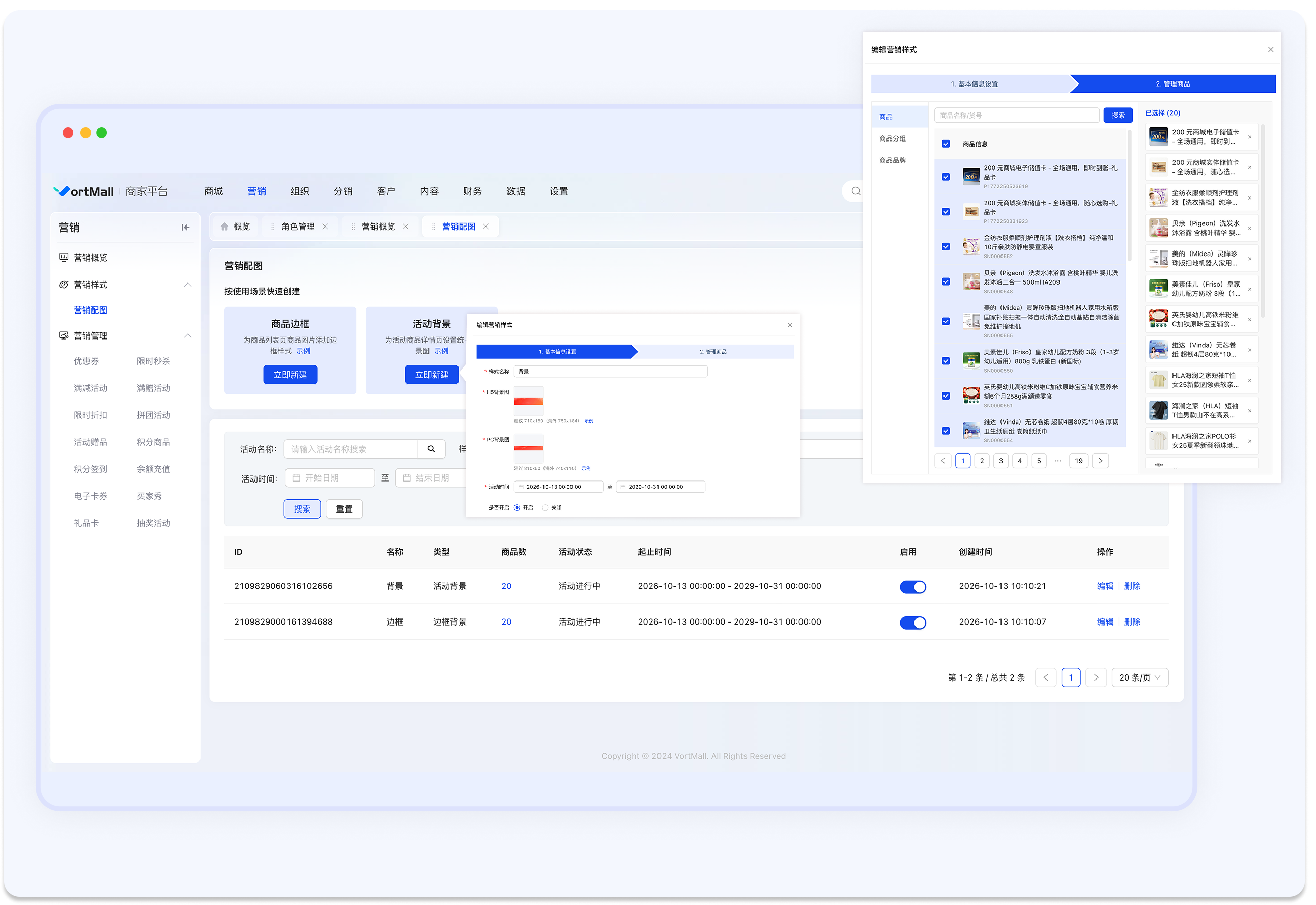This screenshot has height=905, width=1316.
Task: Remove 贝亲 (Pigeon) item from selected list
Action: point(1250,229)
